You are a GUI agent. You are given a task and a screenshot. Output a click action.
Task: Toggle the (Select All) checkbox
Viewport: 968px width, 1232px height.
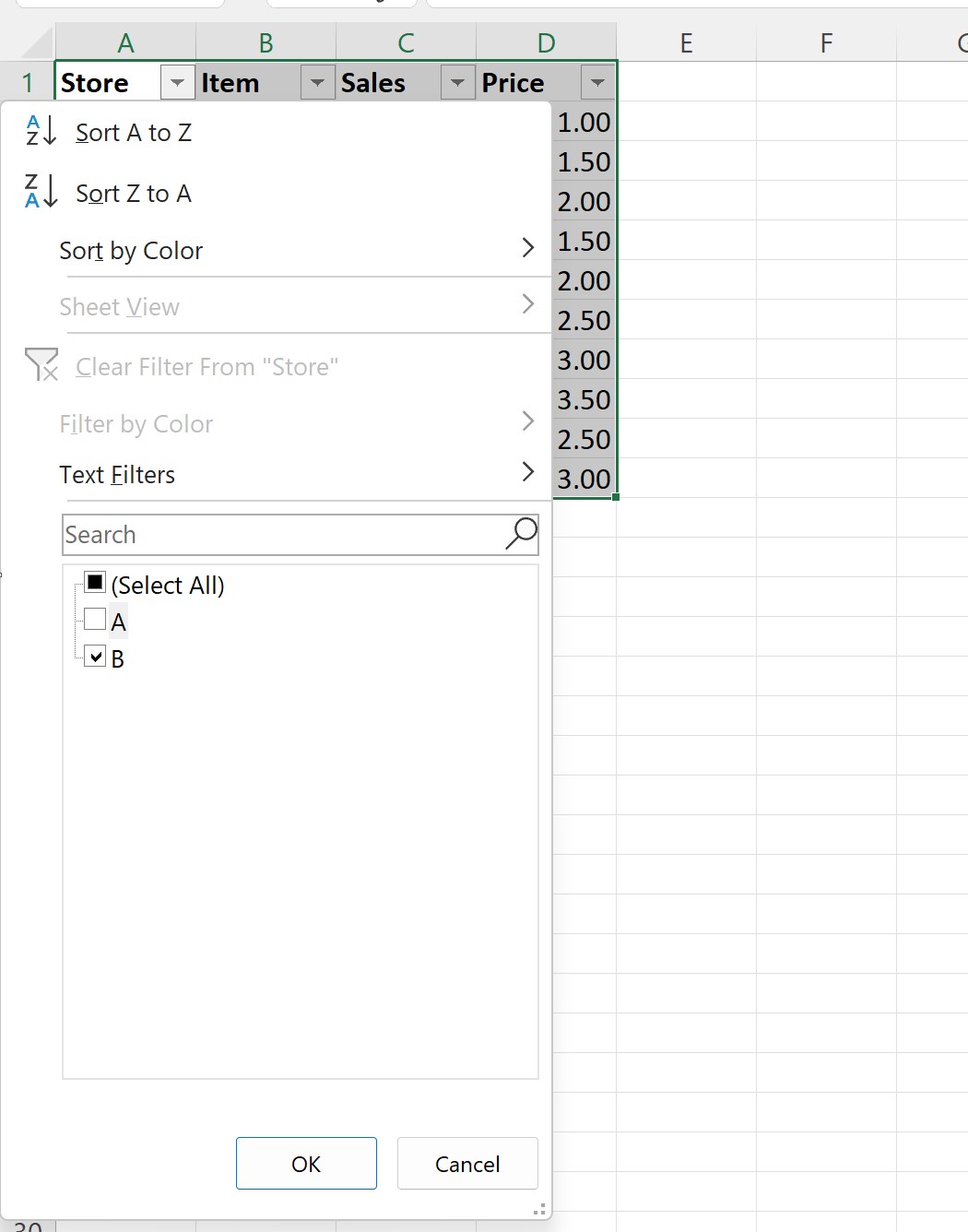(95, 582)
